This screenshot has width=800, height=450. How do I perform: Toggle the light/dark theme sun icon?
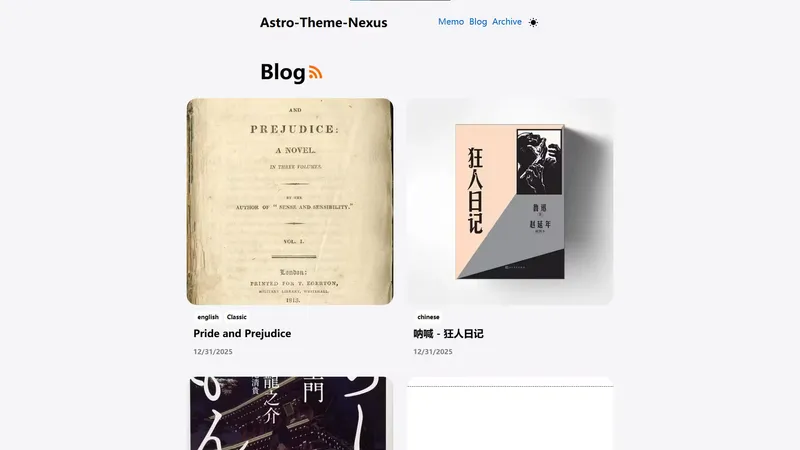pos(533,22)
